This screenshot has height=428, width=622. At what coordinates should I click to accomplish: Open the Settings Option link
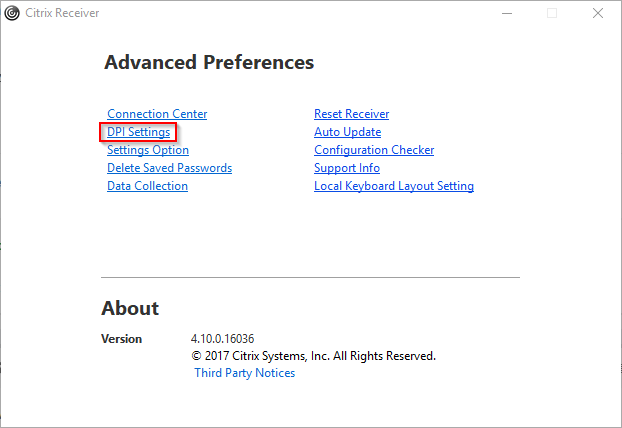click(x=148, y=150)
